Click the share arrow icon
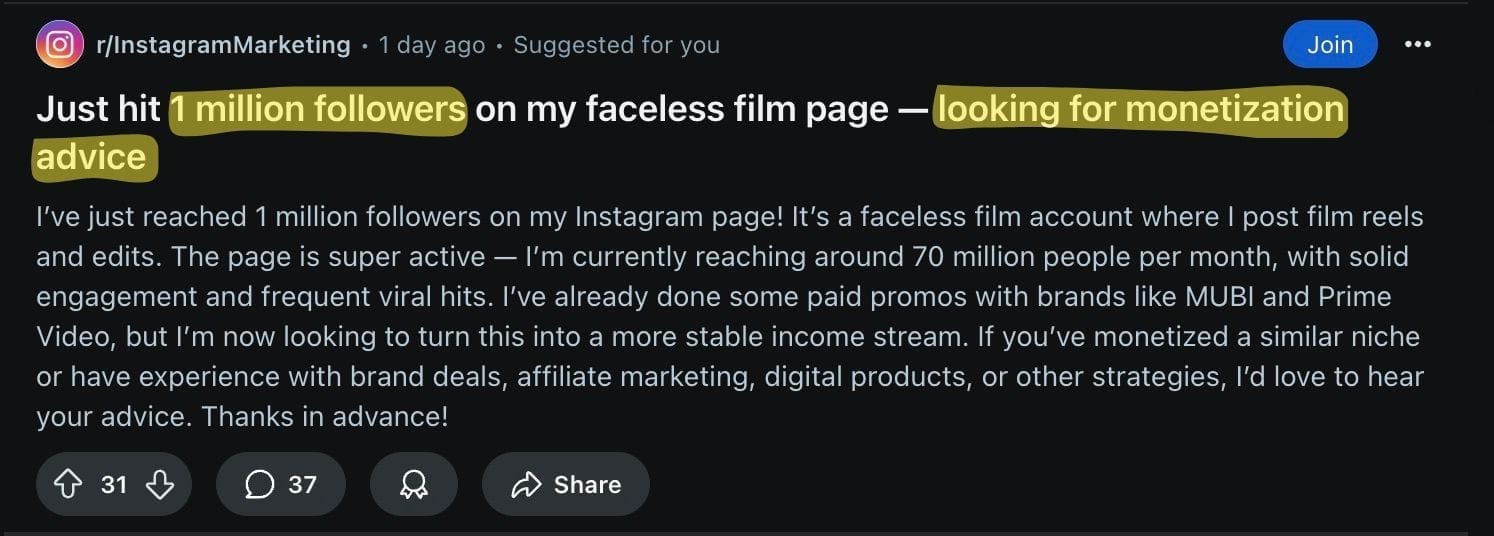The width and height of the screenshot is (1494, 536). coord(526,485)
